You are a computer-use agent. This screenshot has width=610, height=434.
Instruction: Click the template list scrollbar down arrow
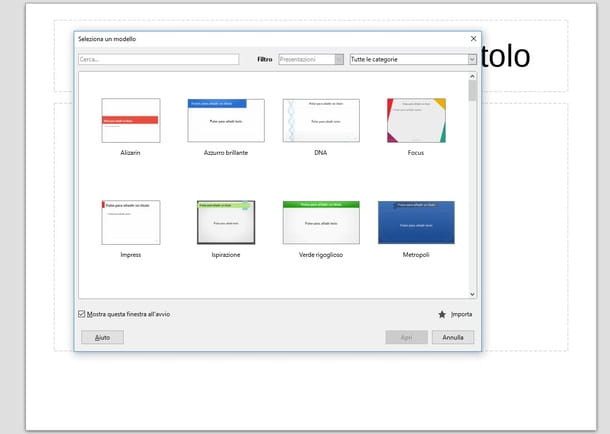(x=472, y=292)
